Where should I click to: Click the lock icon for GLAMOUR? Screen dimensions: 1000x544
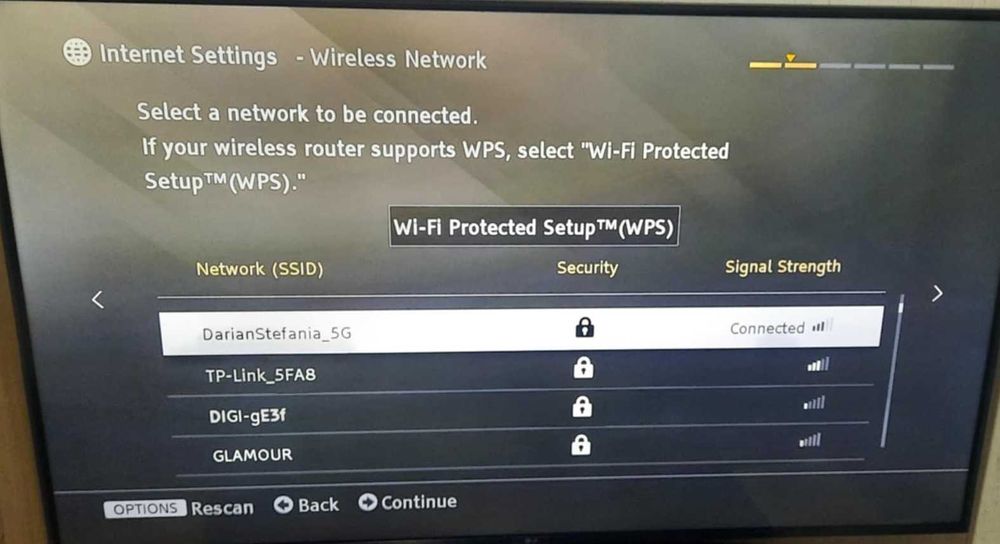tap(580, 445)
